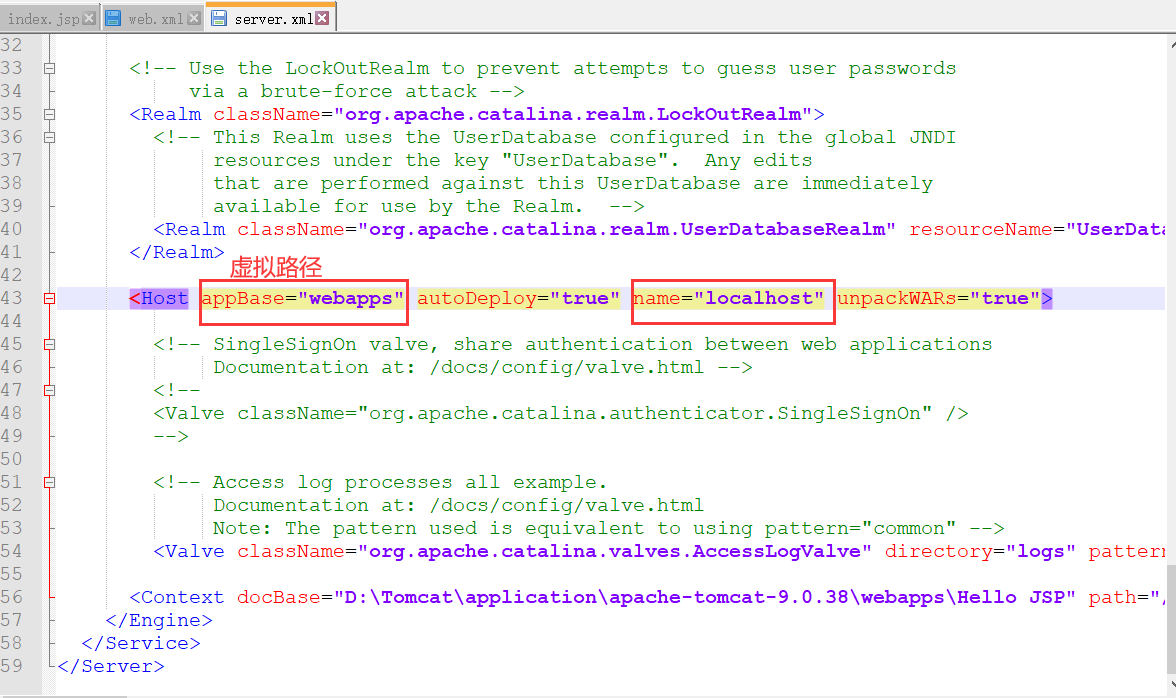Switch to the index.jsp tab
This screenshot has width=1176, height=698.
[45, 16]
